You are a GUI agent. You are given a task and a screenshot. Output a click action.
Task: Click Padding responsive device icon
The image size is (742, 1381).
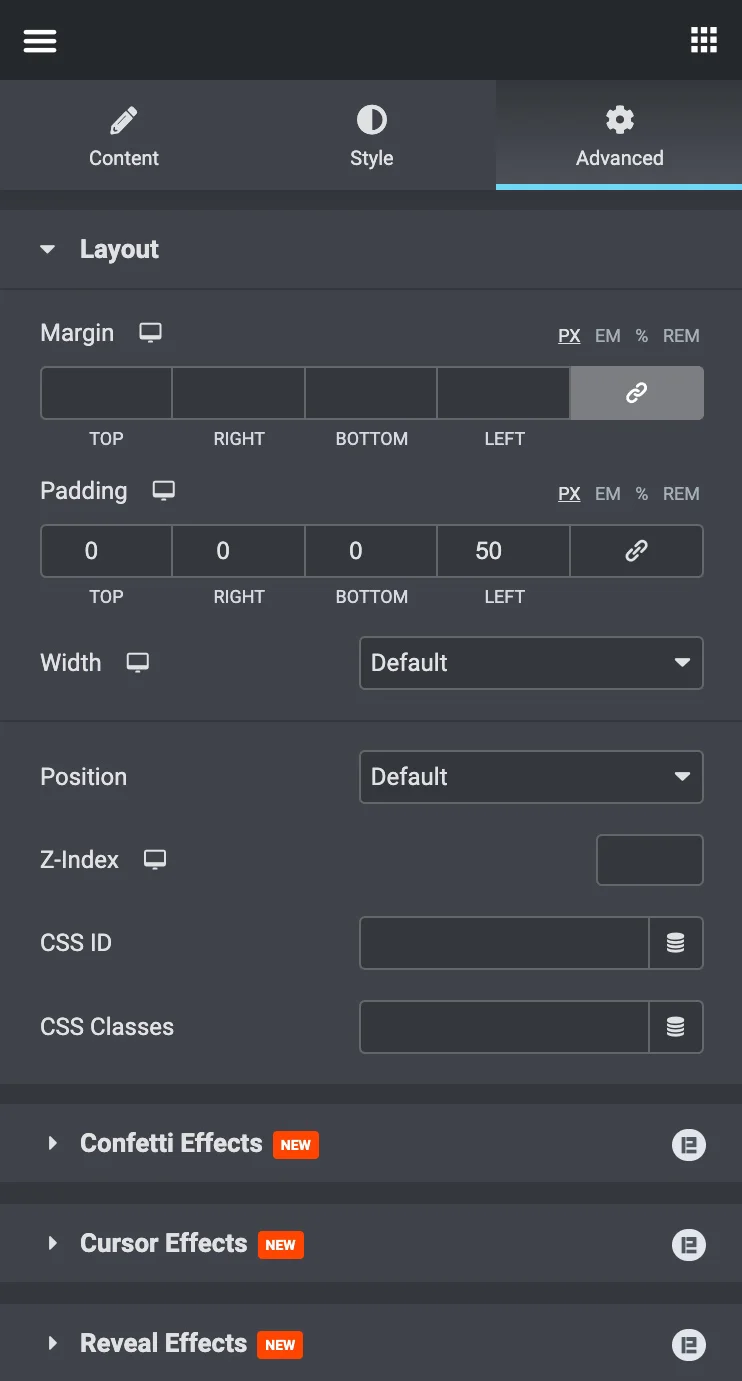coord(164,491)
